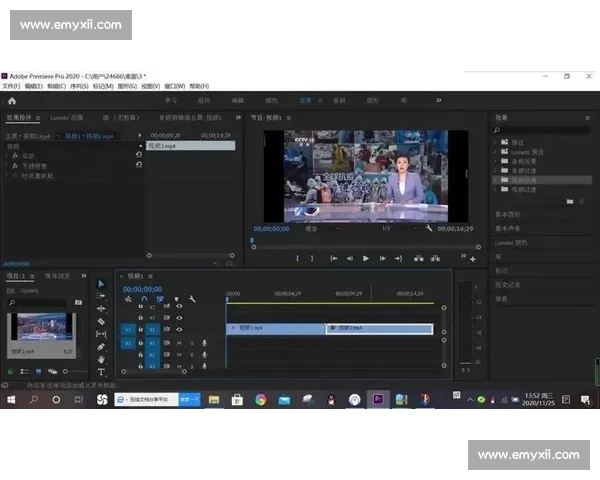Toggle V2 track output eye
The height and width of the screenshot is (480, 600).
click(x=179, y=318)
